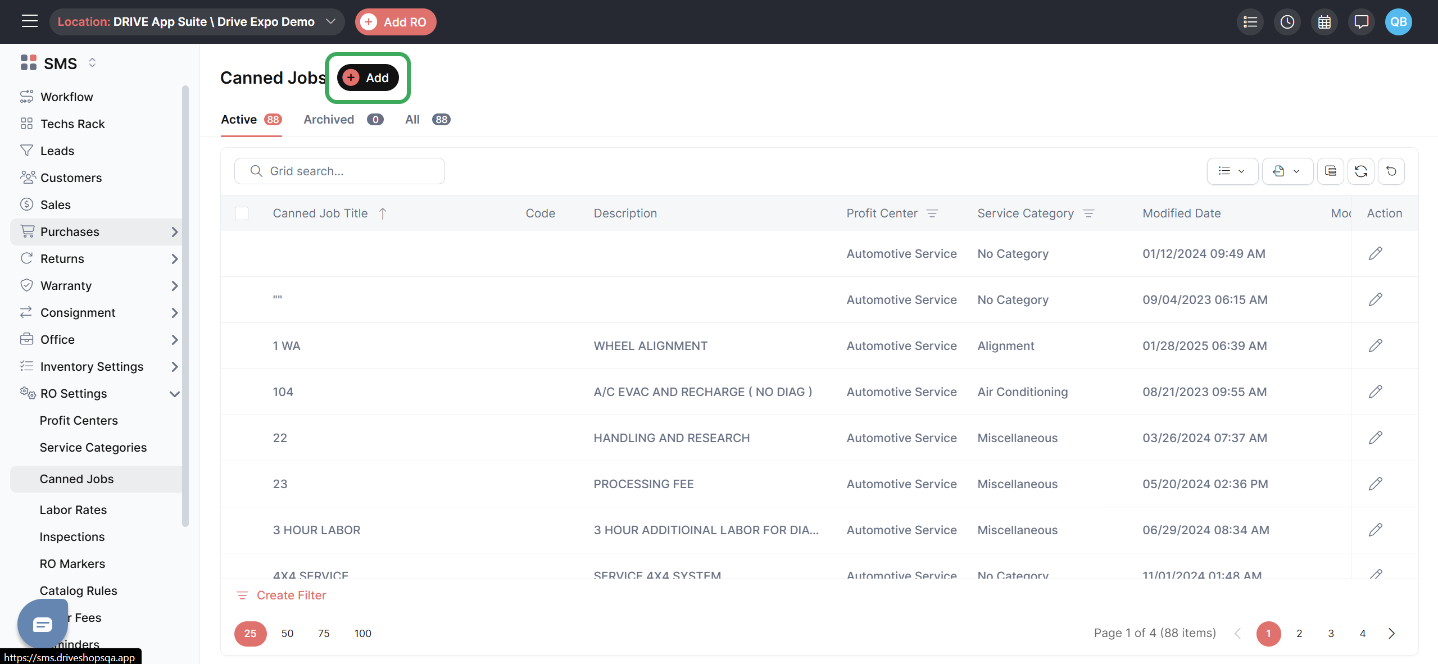Image resolution: width=1438 pixels, height=664 pixels.
Task: Go to next page arrow
Action: 1392,633
